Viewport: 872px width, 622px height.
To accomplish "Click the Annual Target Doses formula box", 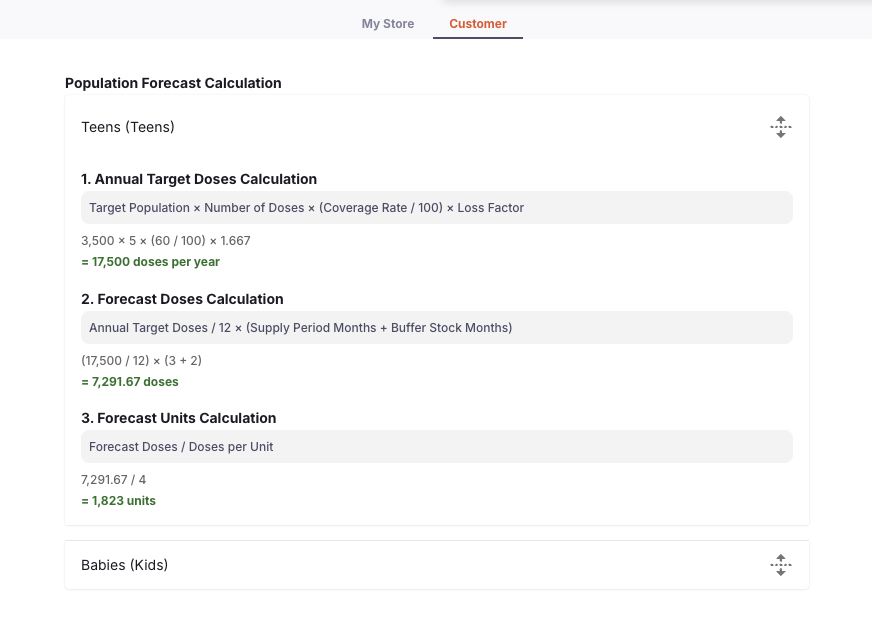I will [x=437, y=207].
